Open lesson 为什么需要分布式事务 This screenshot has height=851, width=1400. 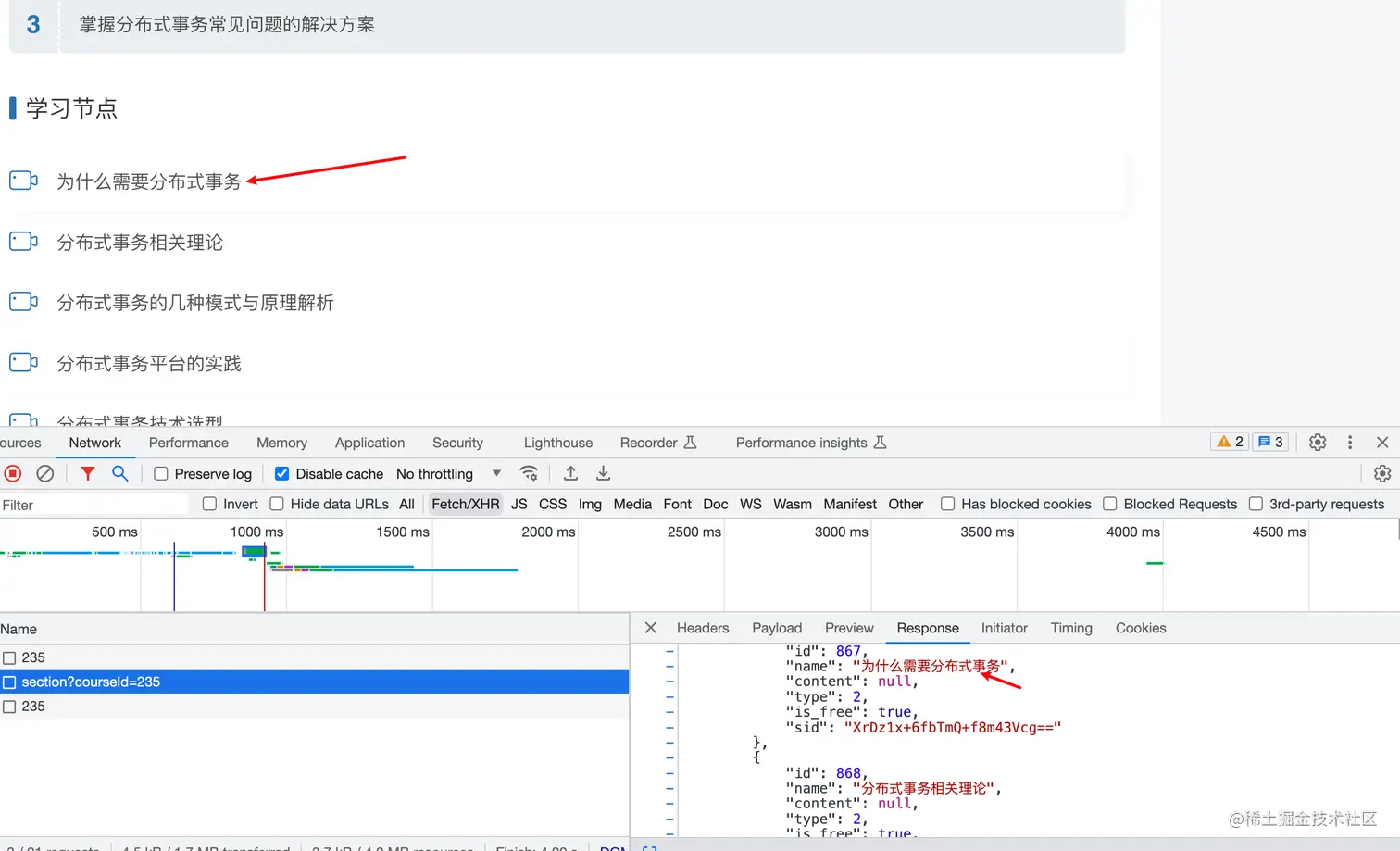[149, 181]
